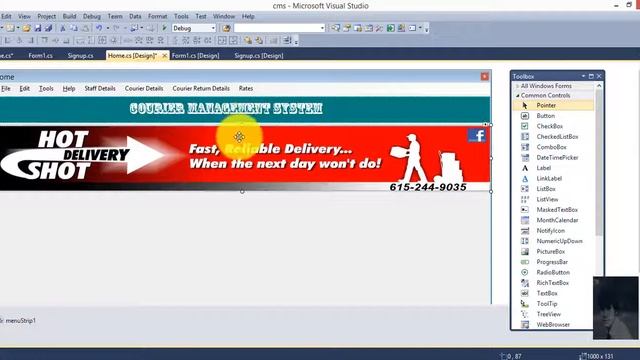
Task: Open the Format menu
Action: pos(158,16)
